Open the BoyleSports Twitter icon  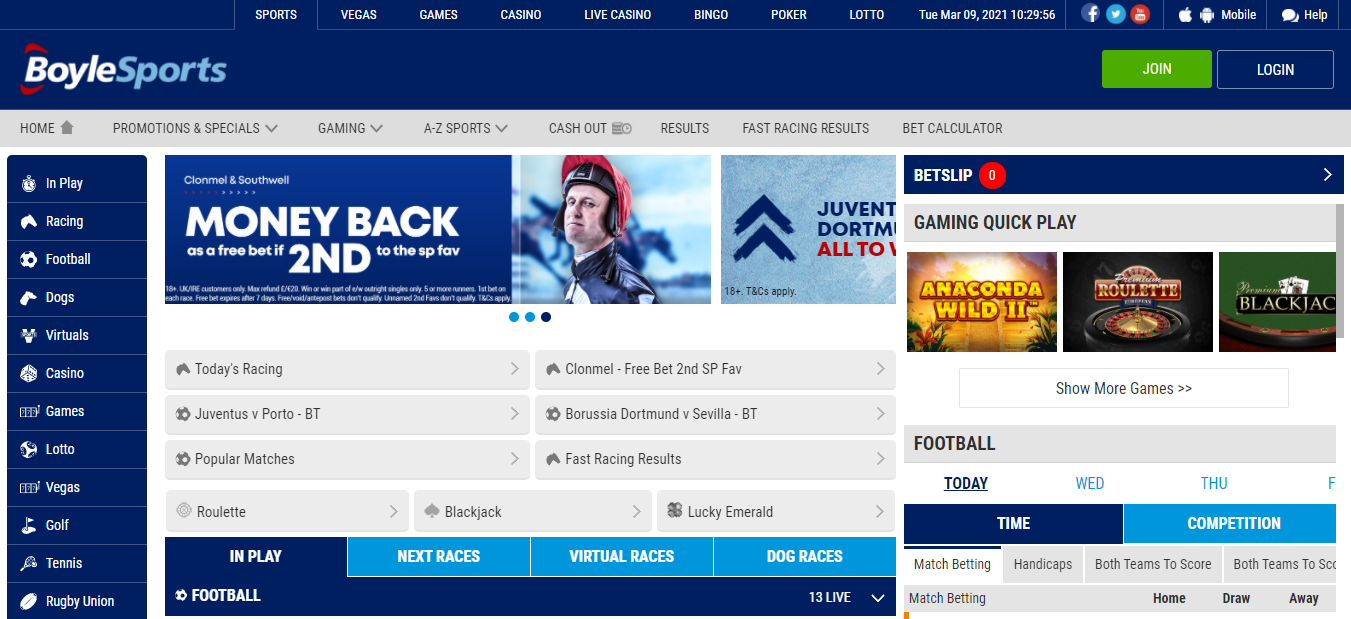[x=1115, y=14]
